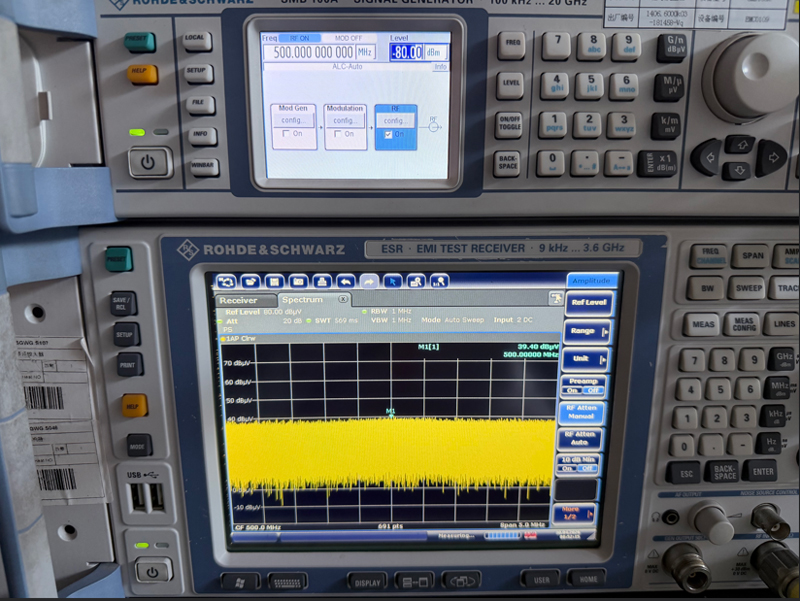Select RF Atten Auto softkey
Viewport: 800px width, 601px height.
point(579,438)
